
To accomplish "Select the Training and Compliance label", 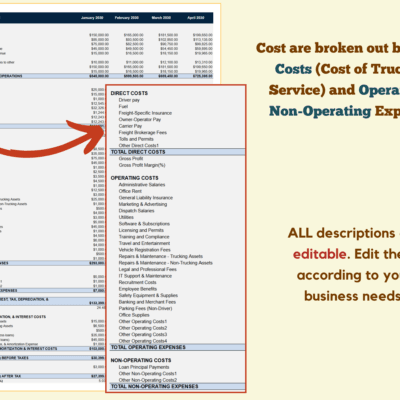I will [144, 237].
